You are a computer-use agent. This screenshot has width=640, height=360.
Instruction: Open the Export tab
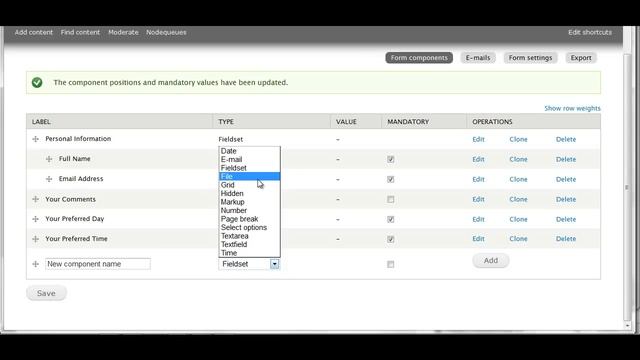[581, 58]
